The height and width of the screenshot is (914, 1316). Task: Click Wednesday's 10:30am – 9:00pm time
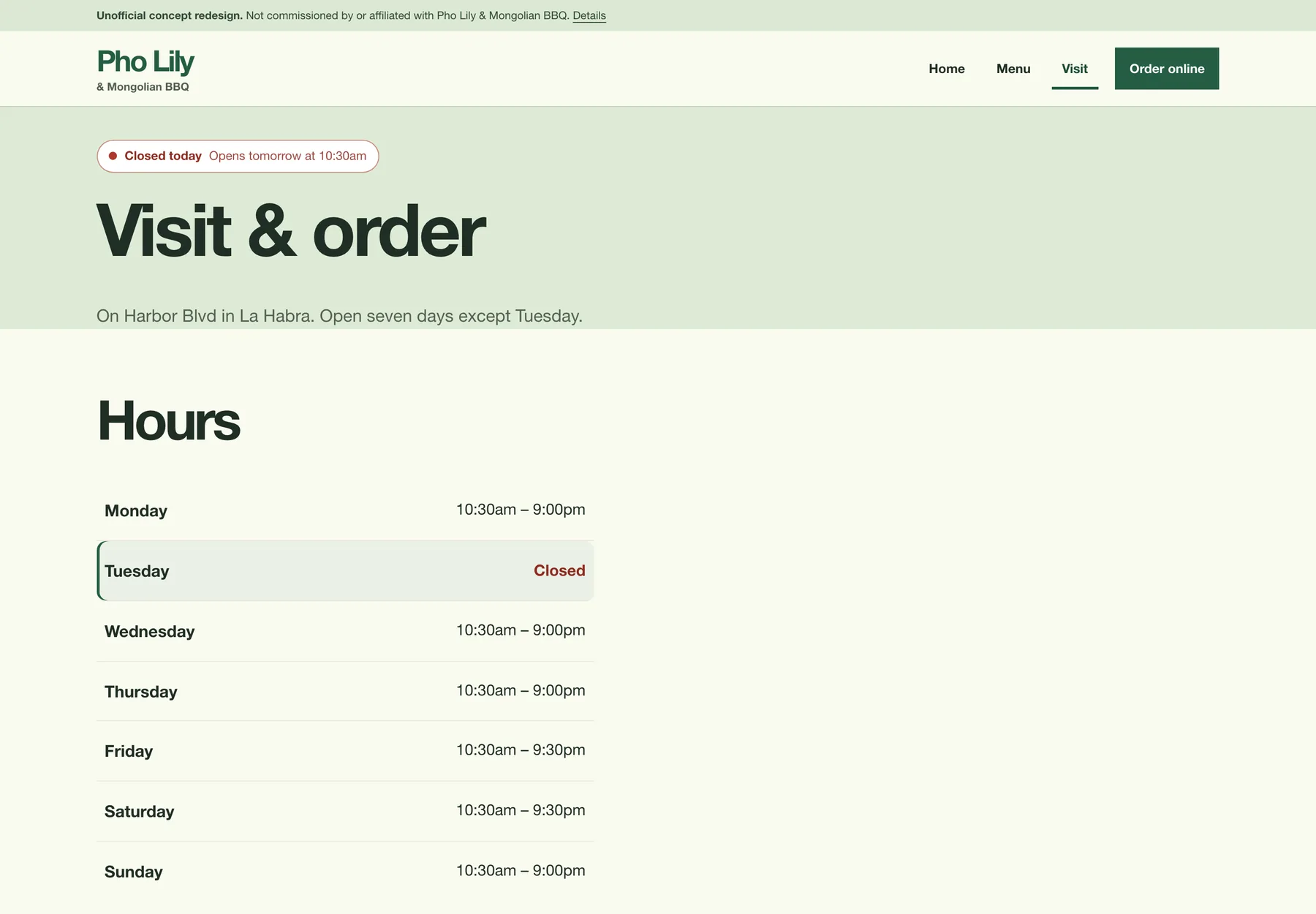click(x=521, y=630)
